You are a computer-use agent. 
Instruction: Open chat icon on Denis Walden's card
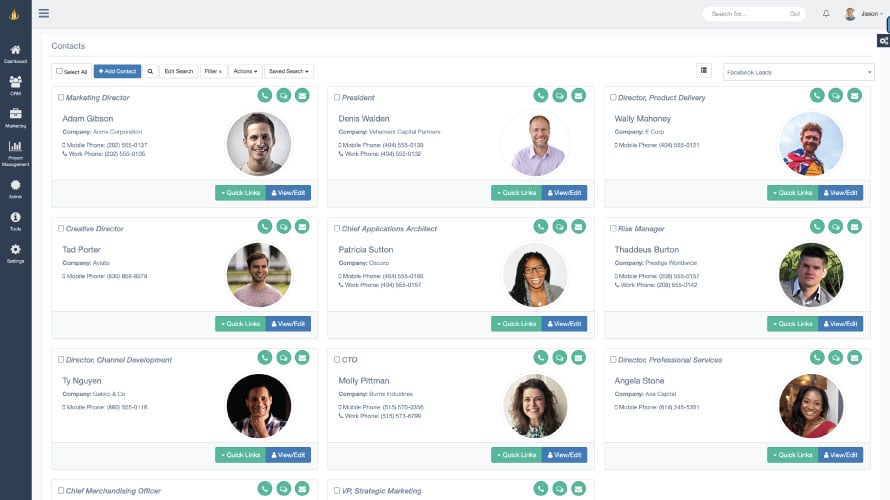(x=560, y=95)
